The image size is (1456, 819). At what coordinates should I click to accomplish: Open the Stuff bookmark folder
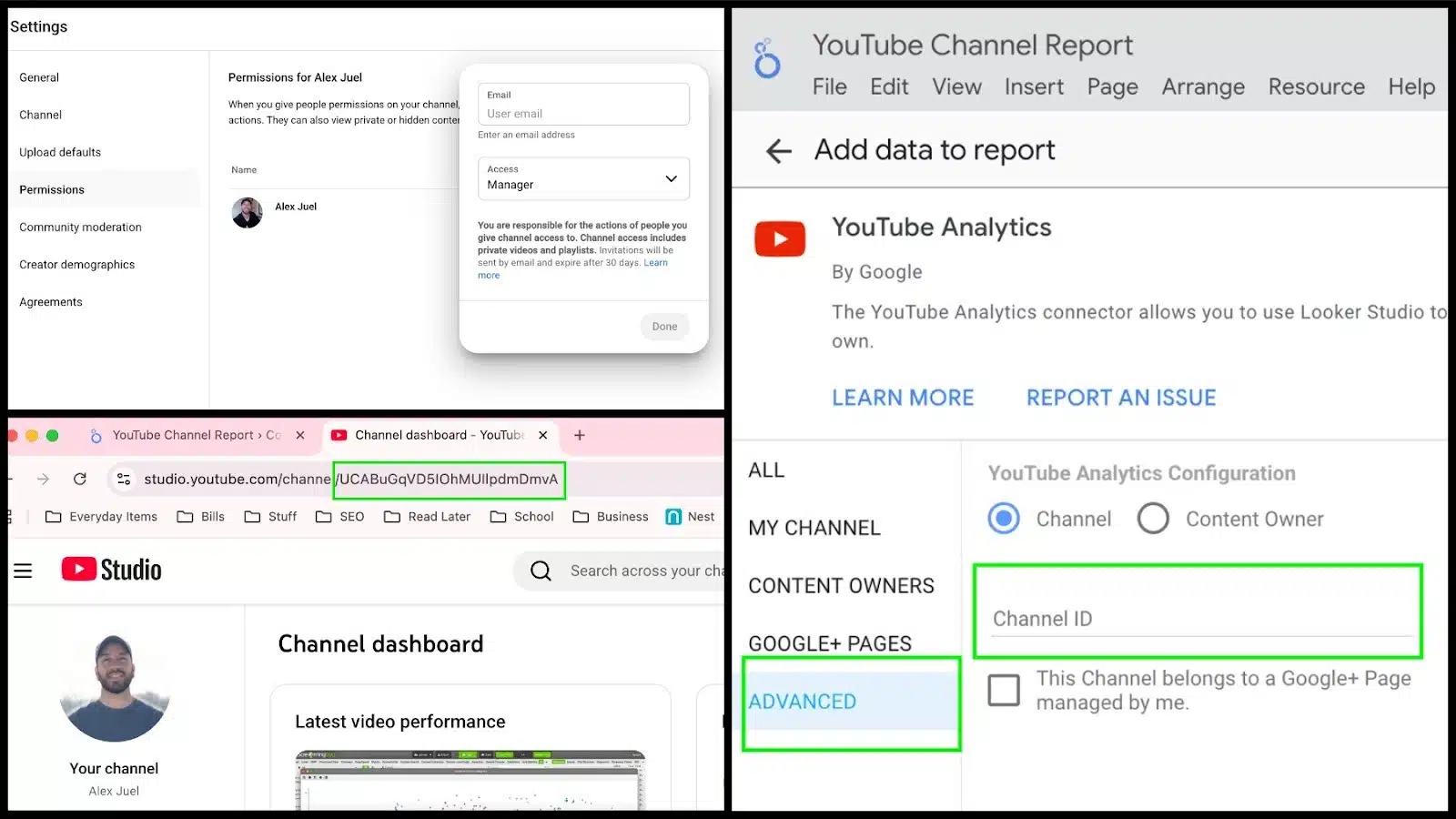tap(270, 517)
